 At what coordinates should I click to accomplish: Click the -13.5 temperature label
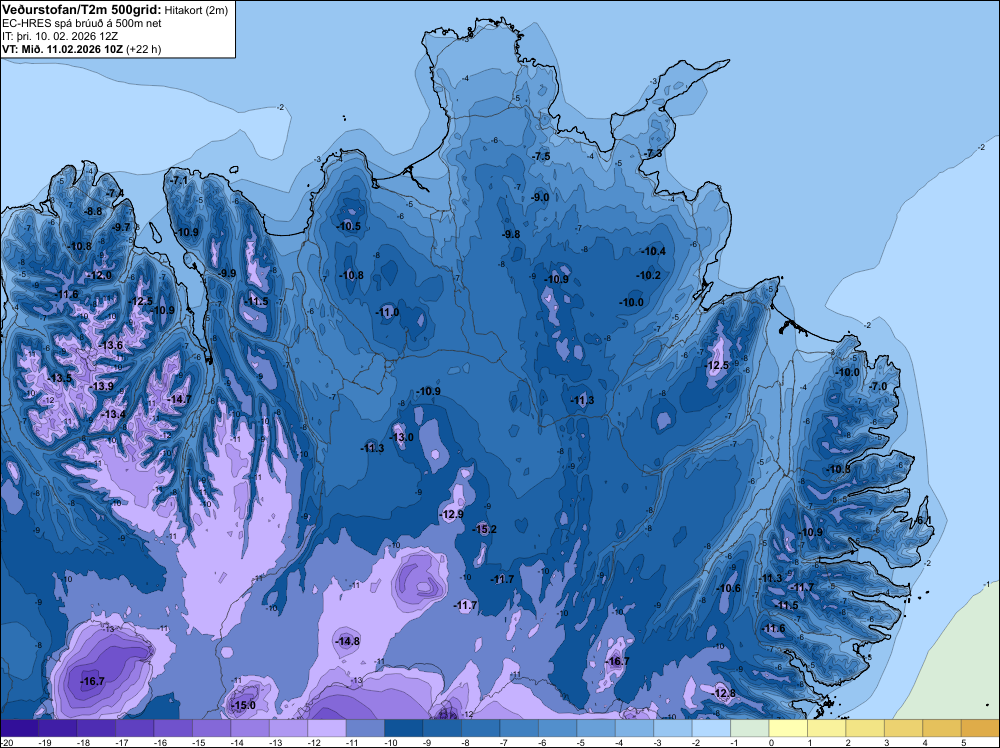[60, 378]
